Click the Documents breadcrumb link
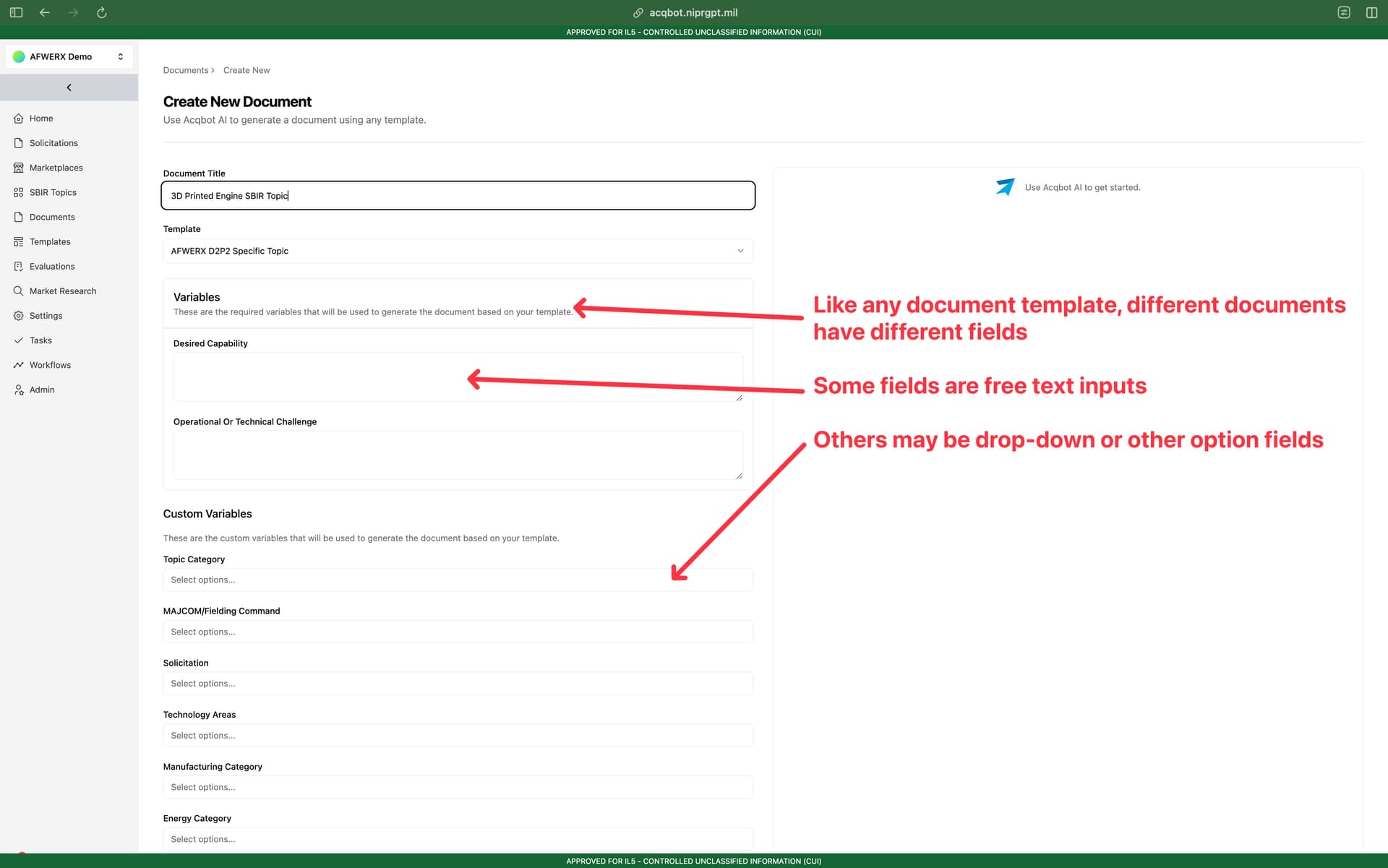The width and height of the screenshot is (1388, 868). click(186, 70)
